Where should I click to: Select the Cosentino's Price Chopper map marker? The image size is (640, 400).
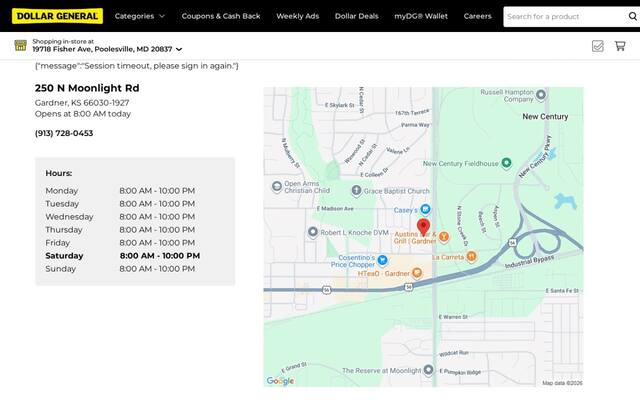click(382, 260)
